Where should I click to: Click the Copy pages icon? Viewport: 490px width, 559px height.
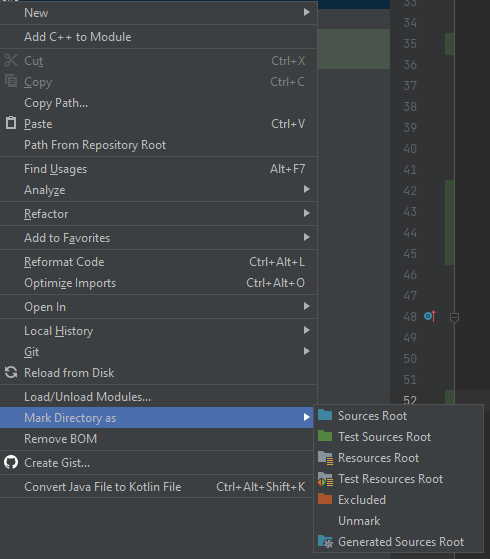pos(11,81)
